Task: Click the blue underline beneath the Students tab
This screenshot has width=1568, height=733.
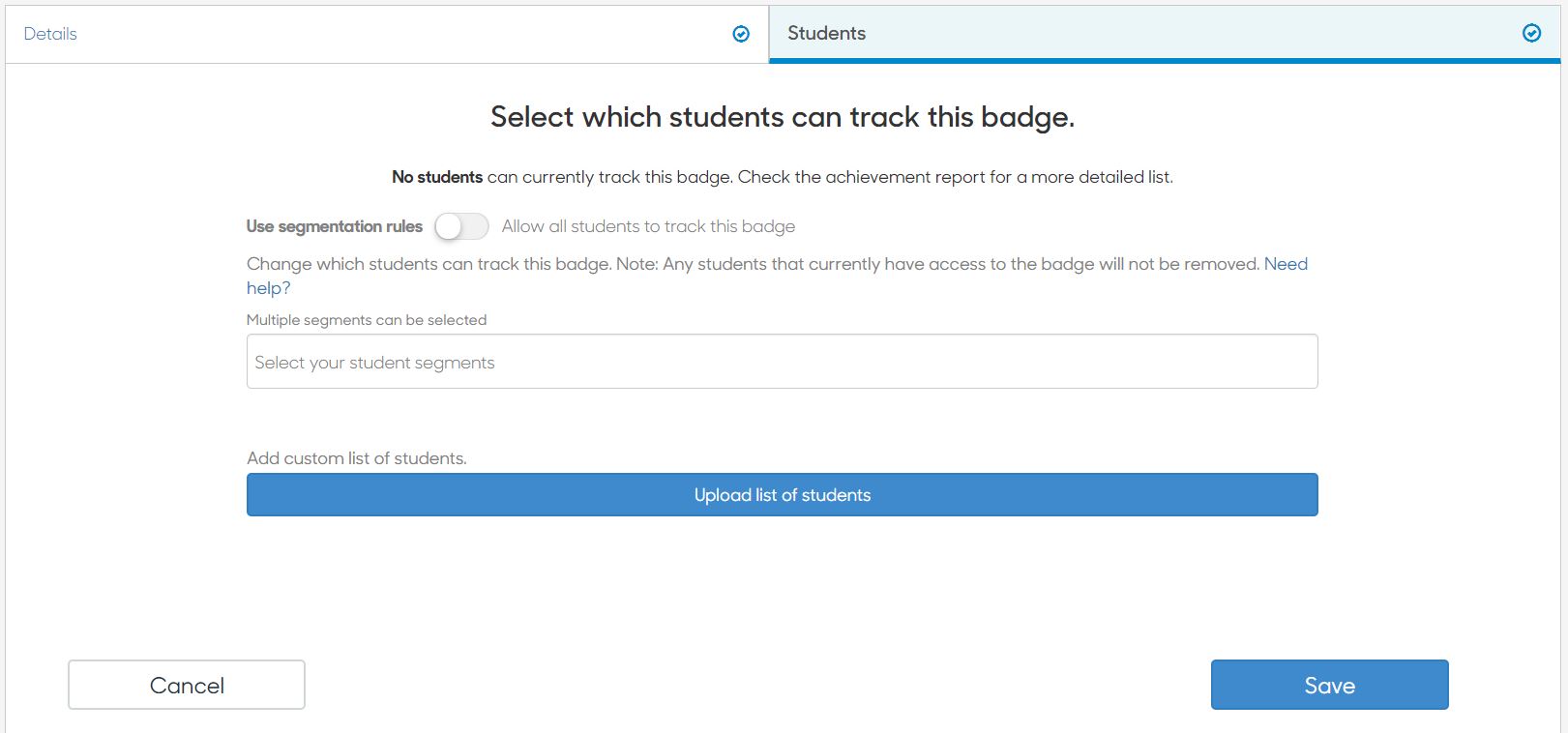Action: pos(1165,61)
